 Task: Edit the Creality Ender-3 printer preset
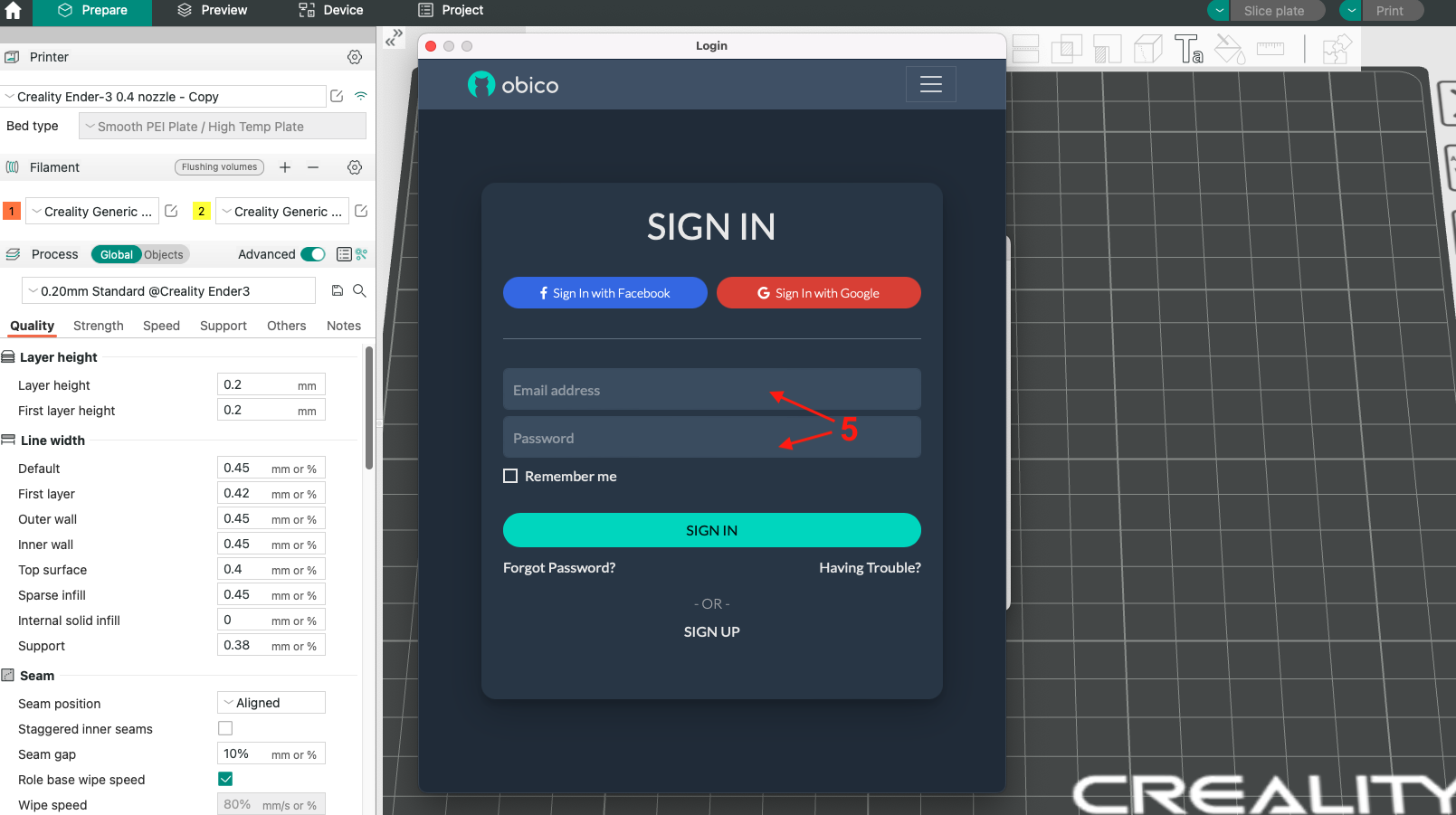[337, 96]
